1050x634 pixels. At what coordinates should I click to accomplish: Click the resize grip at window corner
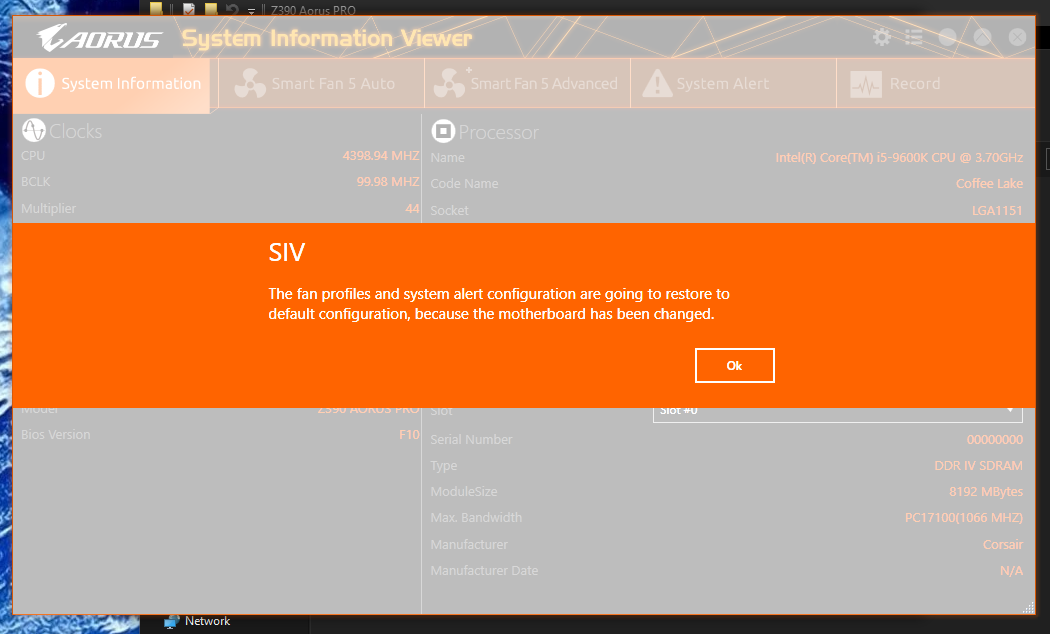coord(1029,607)
